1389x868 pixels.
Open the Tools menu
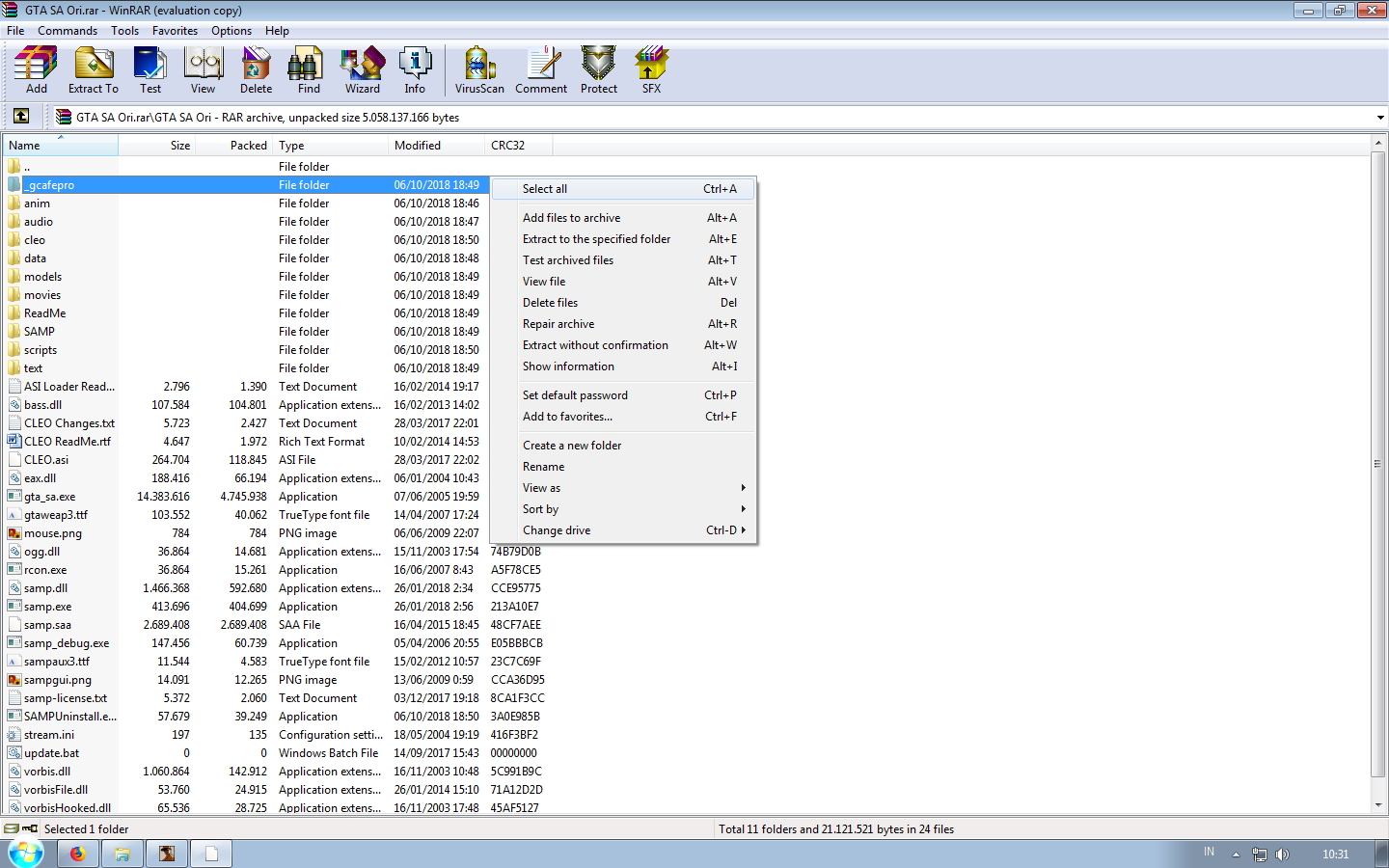click(x=124, y=31)
